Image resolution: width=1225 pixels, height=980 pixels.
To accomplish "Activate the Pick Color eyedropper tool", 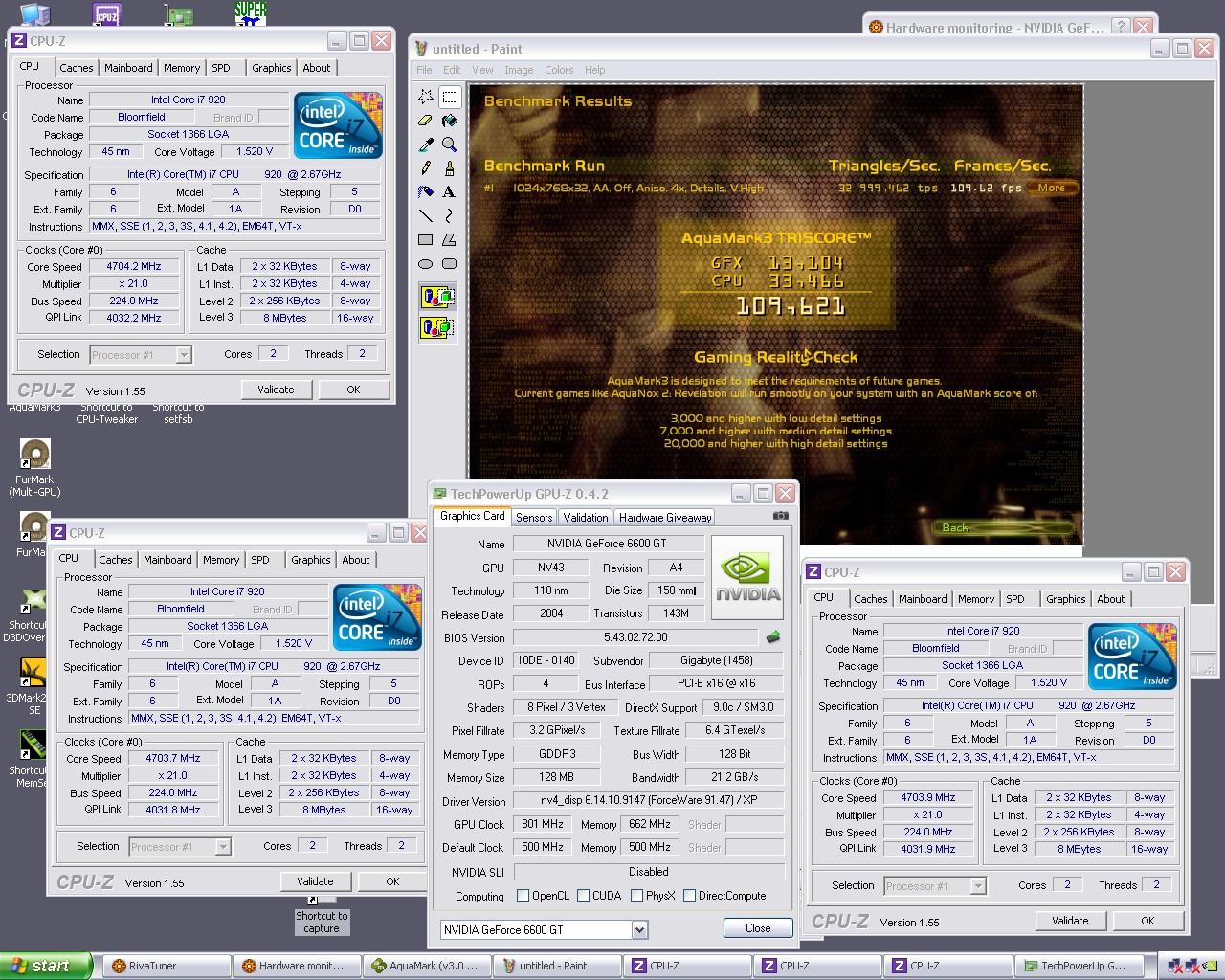I will (426, 145).
